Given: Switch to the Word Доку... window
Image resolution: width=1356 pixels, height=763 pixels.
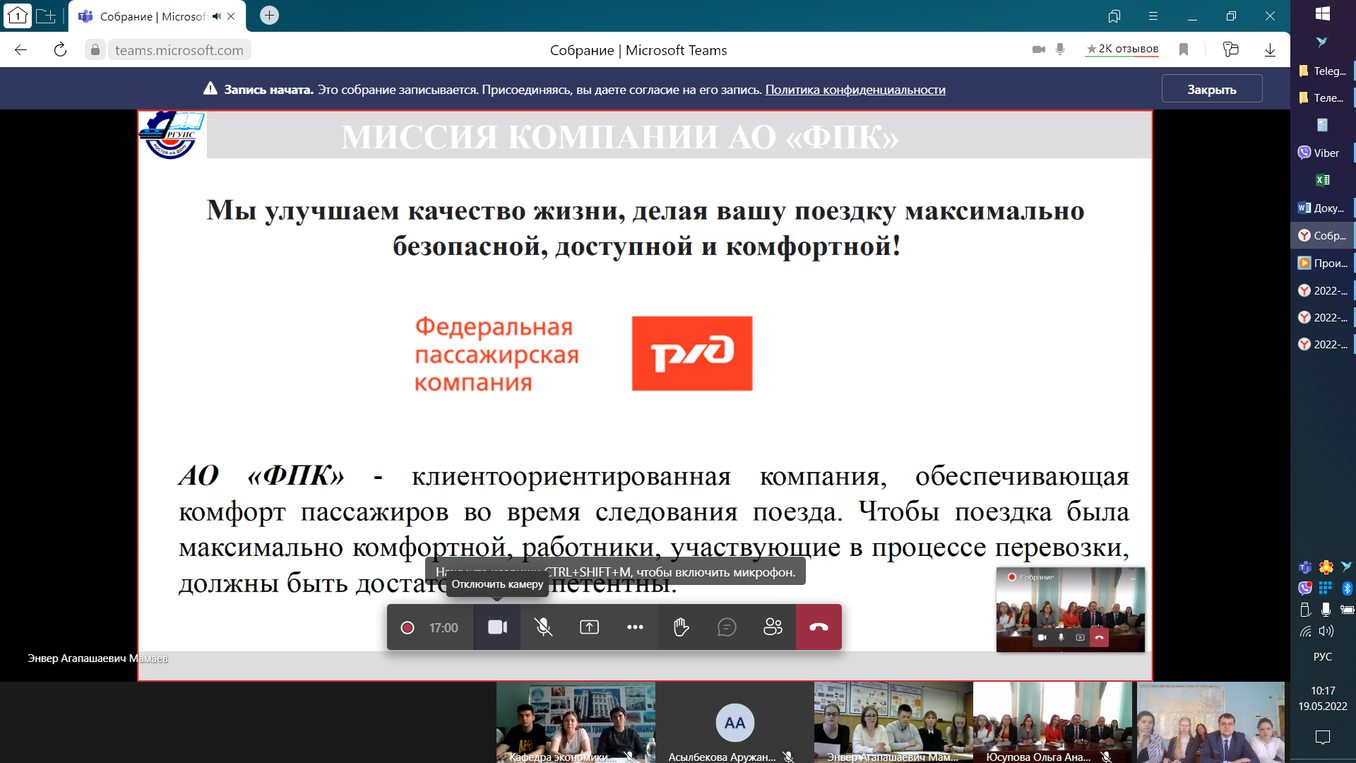Looking at the screenshot, I should (1323, 208).
